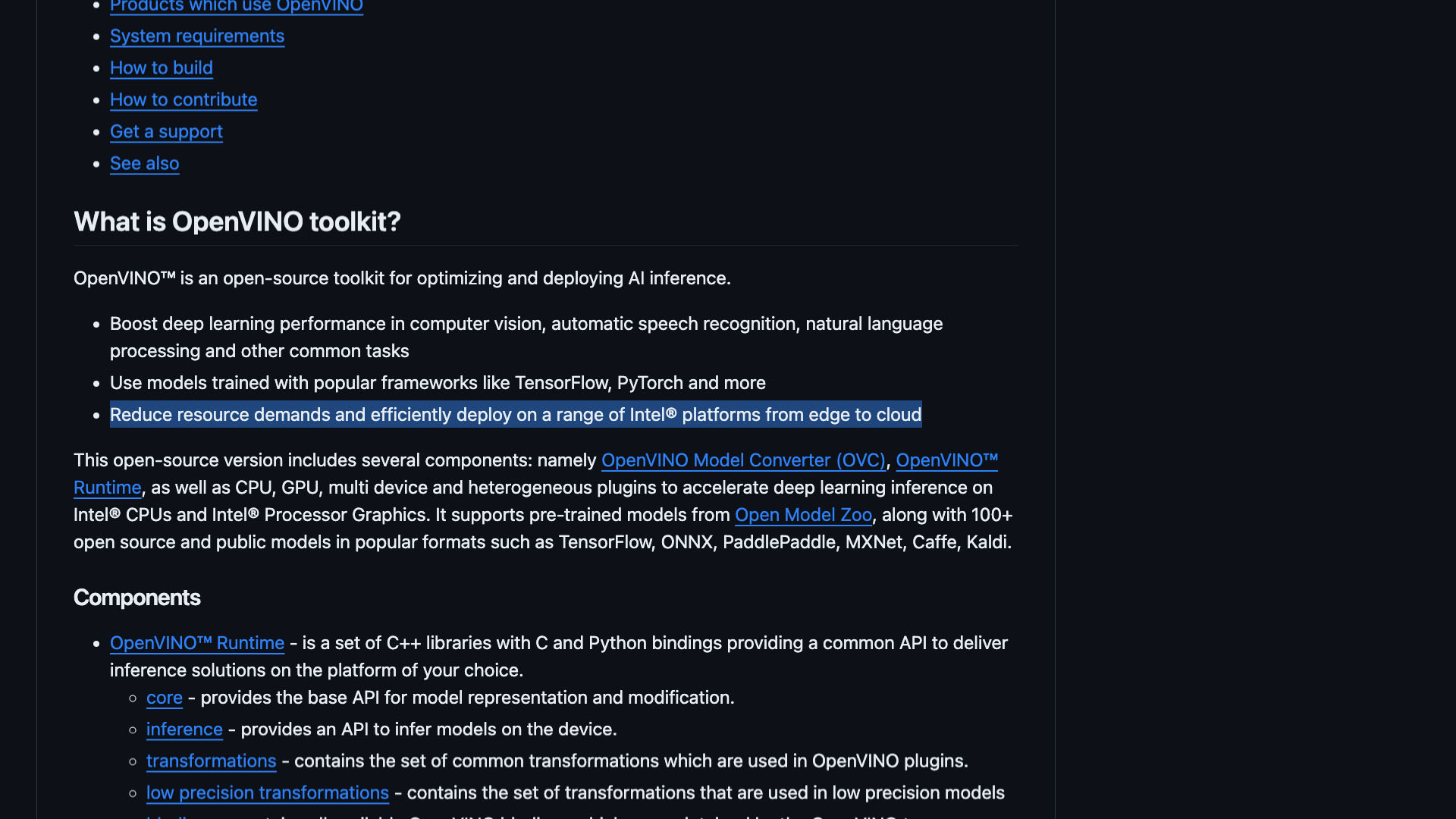The image size is (1456, 819).
Task: Click the 'Use models trained with popular frameworks' bullet
Action: [438, 383]
